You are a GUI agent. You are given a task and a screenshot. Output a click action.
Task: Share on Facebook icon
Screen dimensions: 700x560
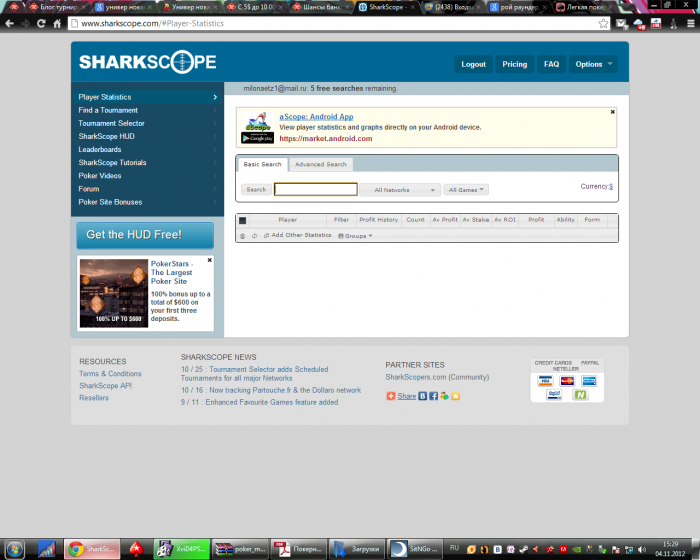433,396
